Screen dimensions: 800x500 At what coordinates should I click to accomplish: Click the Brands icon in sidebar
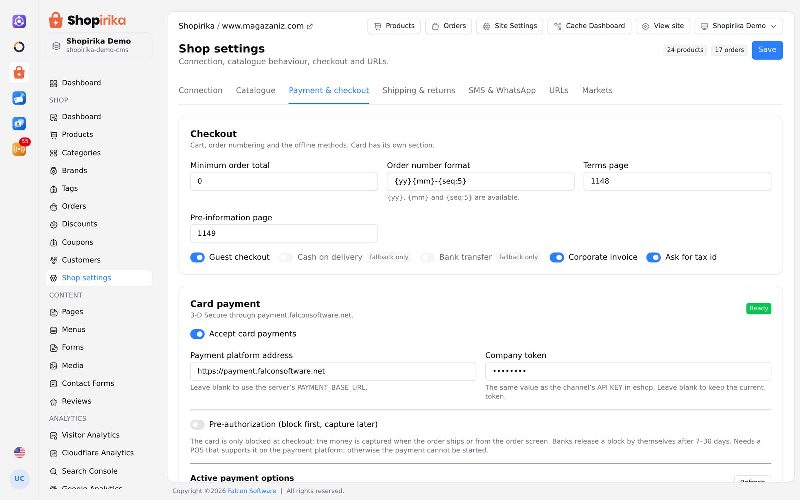click(53, 171)
